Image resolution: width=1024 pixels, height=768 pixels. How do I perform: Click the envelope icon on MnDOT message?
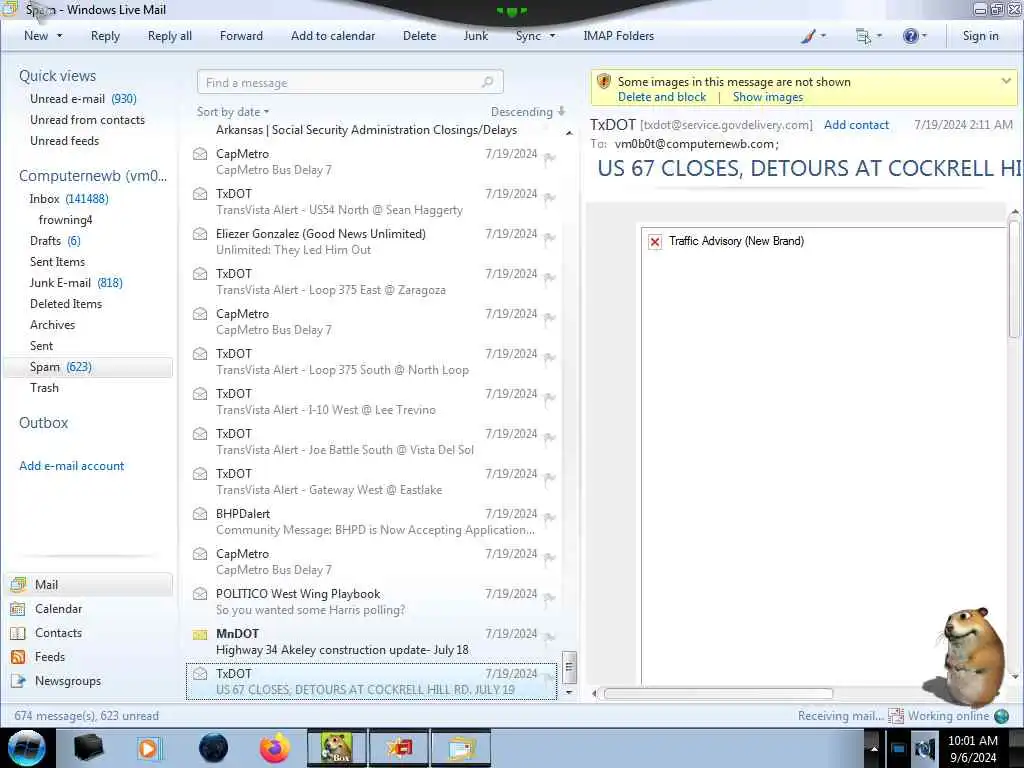tap(200, 634)
